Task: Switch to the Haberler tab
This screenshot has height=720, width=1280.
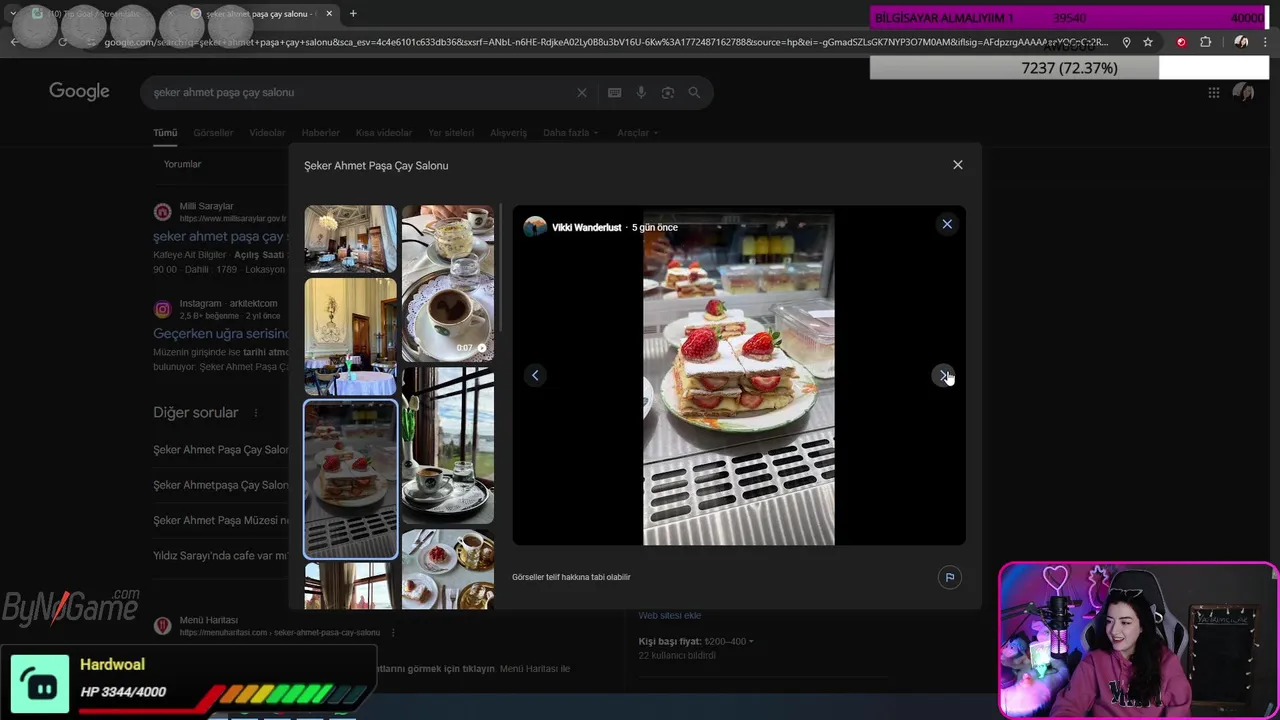Action: click(320, 132)
